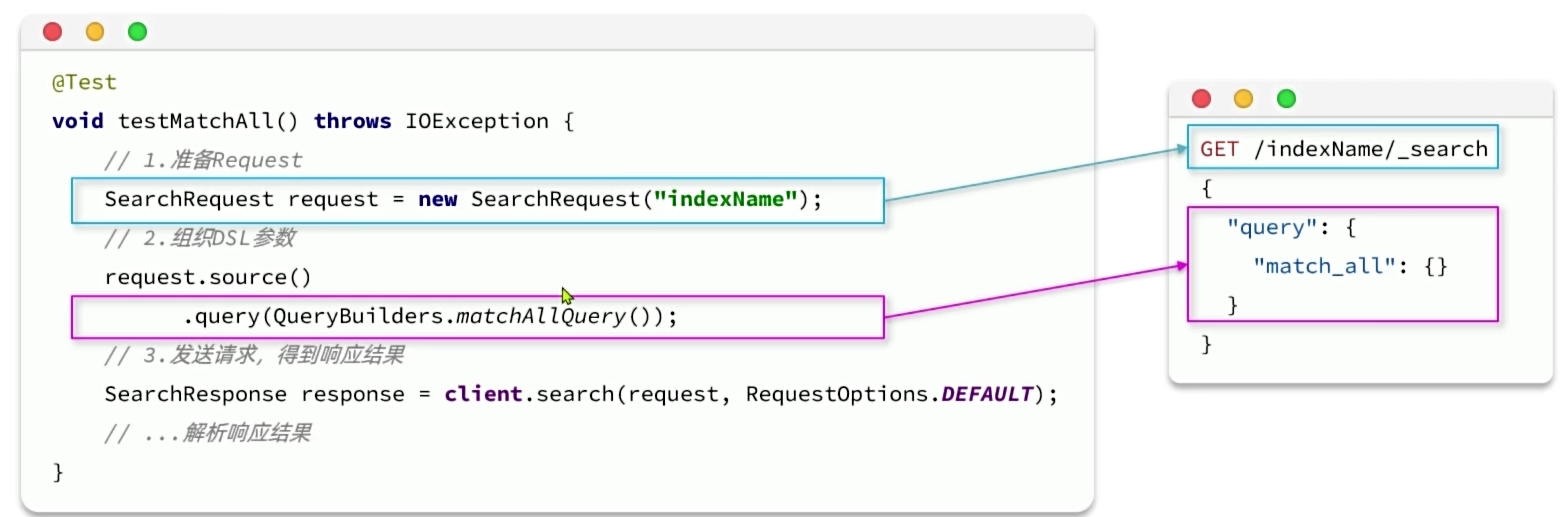Select the "indexName" string in the SearchRequest constructor
The height and width of the screenshot is (517, 1564).
coord(724,199)
